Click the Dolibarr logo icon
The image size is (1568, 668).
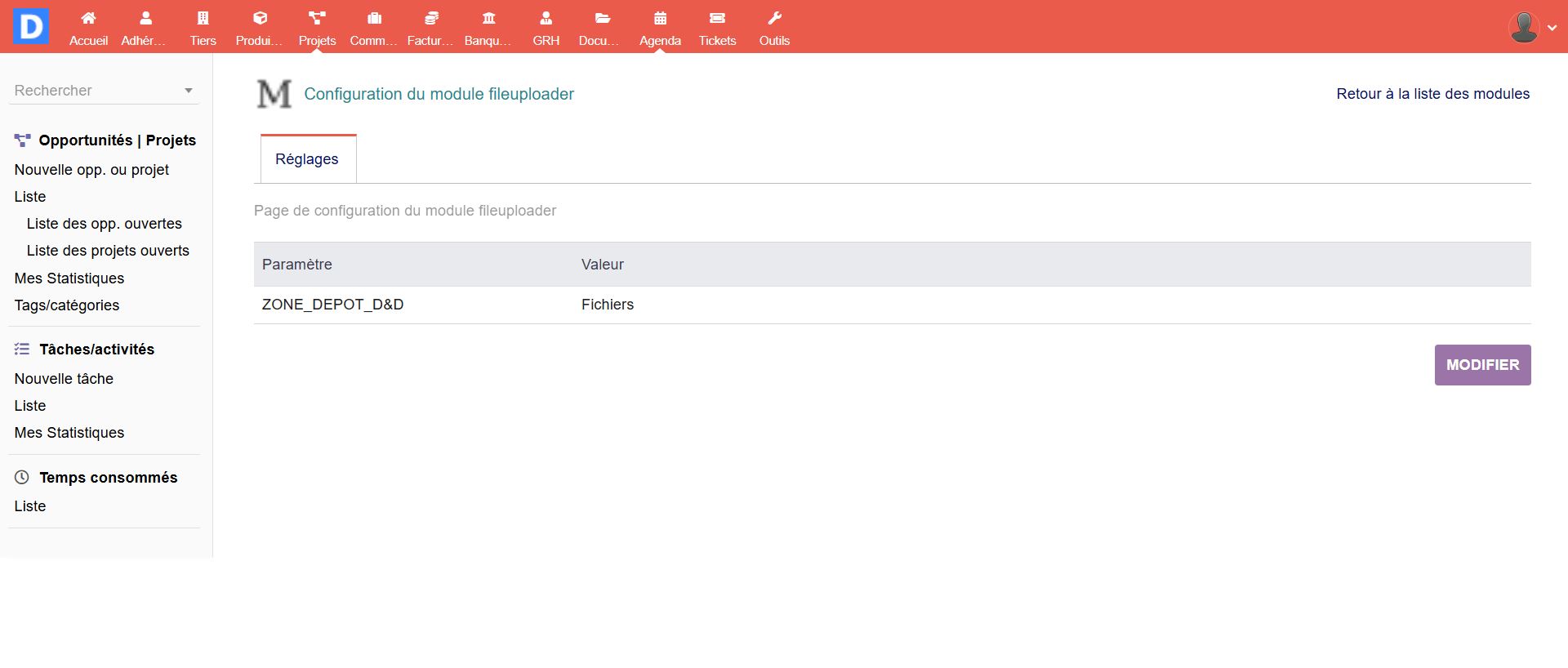(31, 27)
